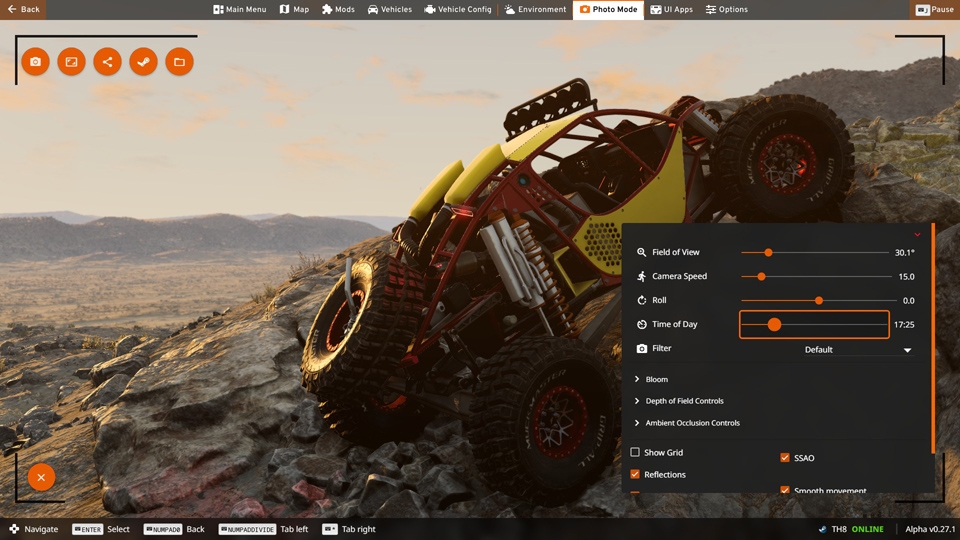
Task: Click the 15.0 Camera Speed value
Action: tap(906, 277)
